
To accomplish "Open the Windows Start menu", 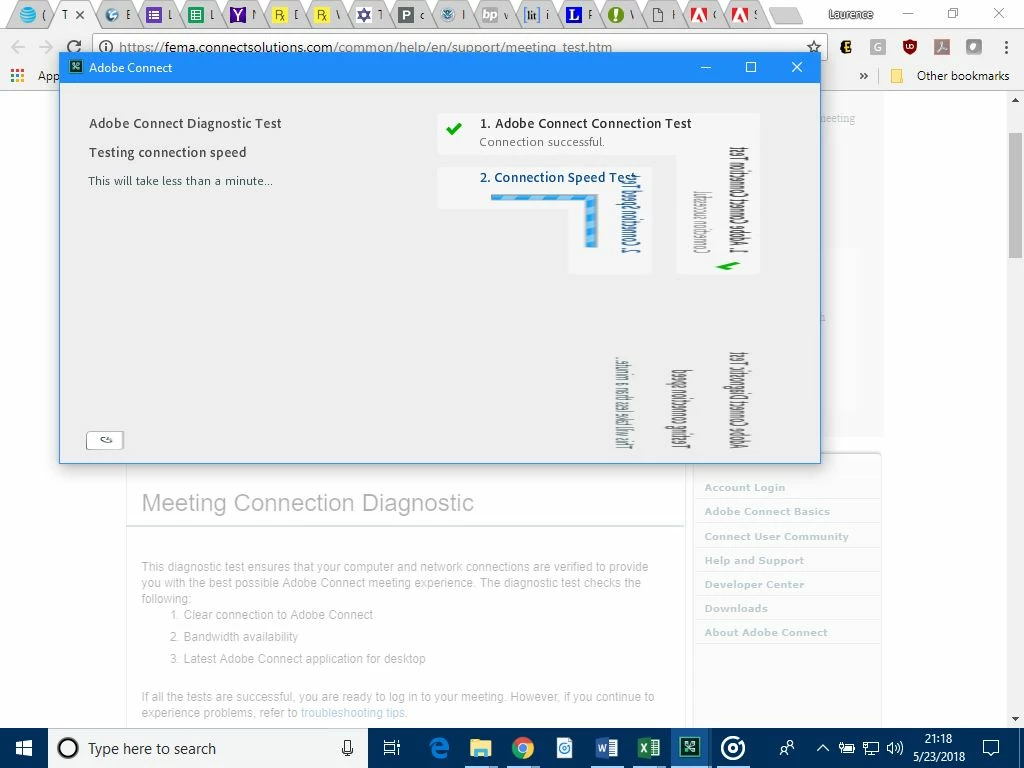I will [24, 748].
